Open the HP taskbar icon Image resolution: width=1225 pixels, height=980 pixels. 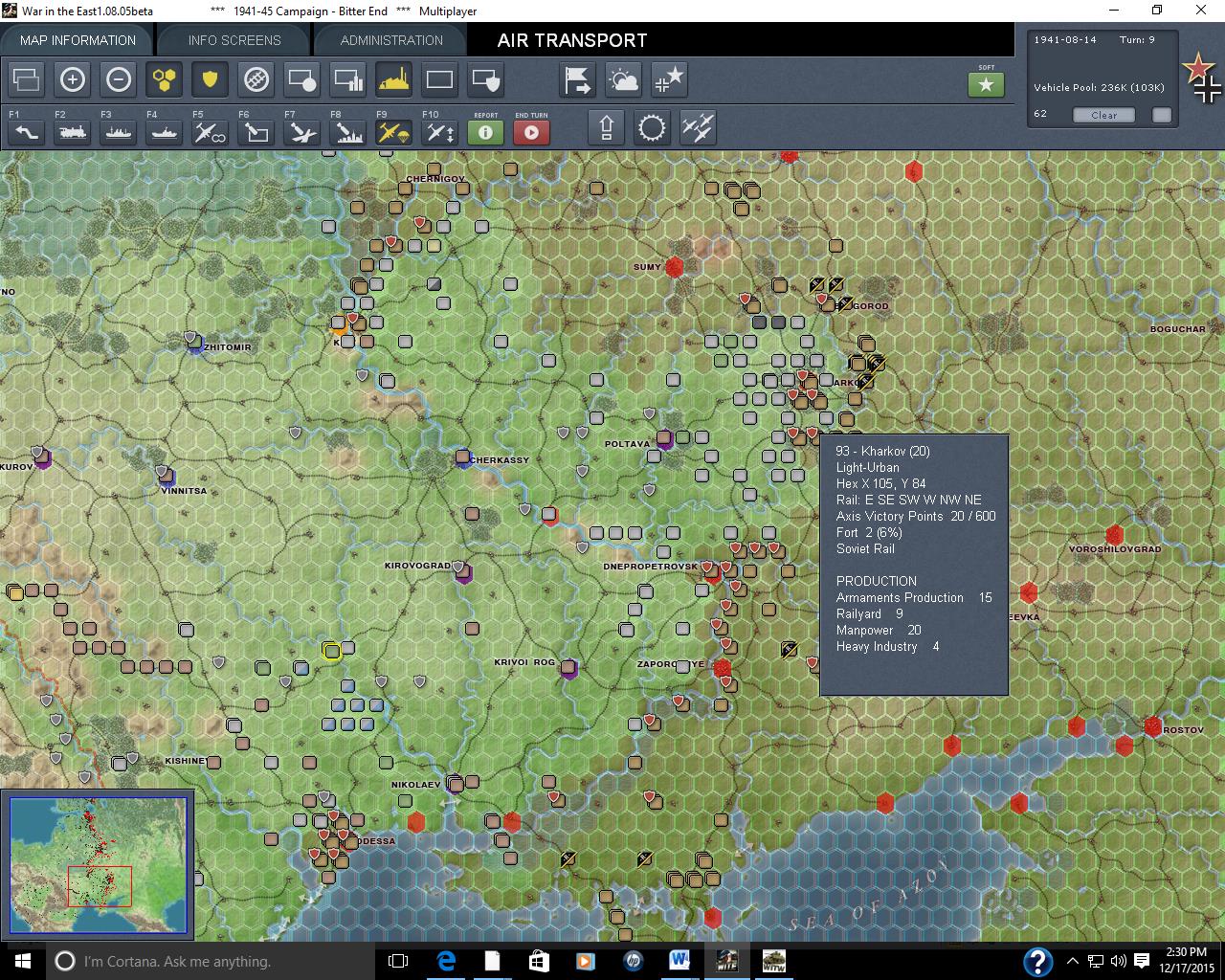633,961
